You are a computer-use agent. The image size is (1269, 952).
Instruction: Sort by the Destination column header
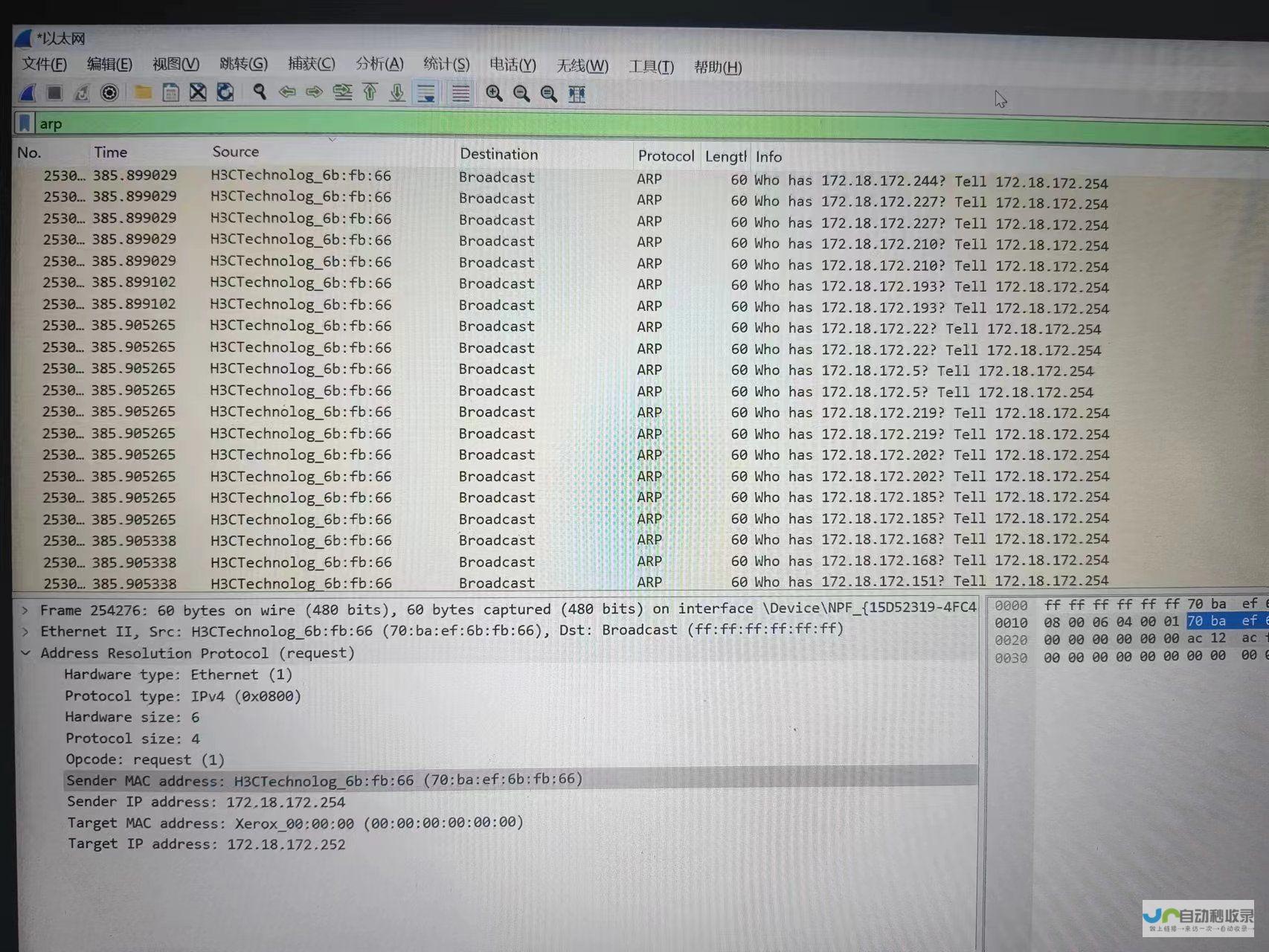[x=544, y=155]
